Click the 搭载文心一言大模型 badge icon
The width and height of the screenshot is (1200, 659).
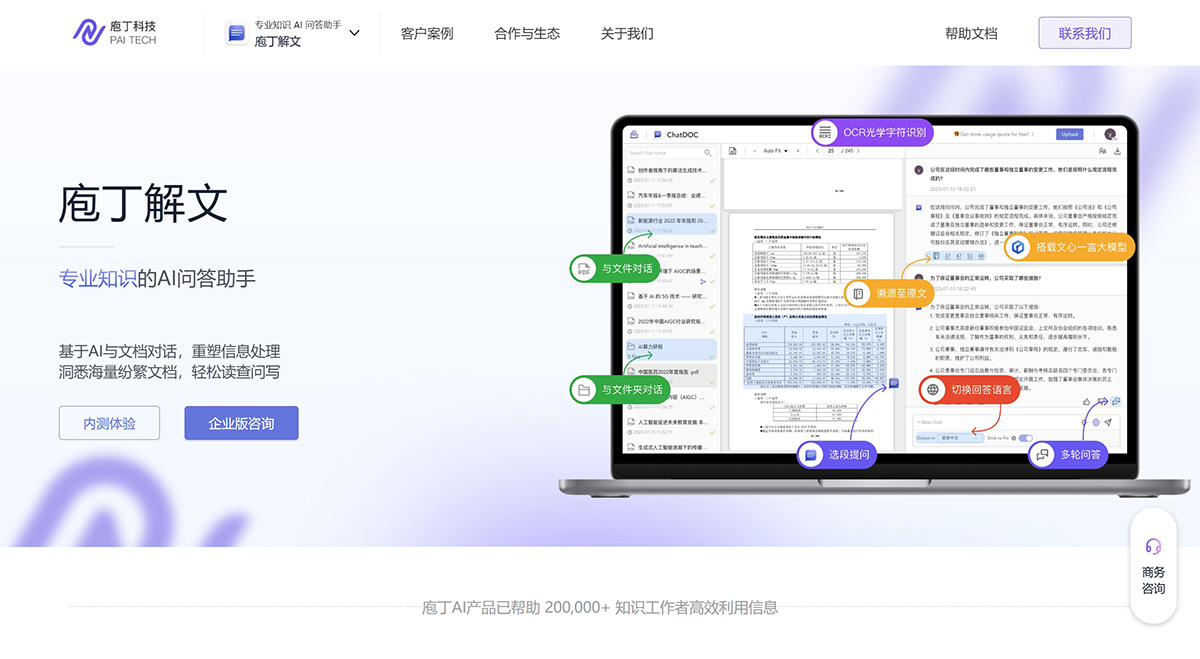tap(1019, 246)
